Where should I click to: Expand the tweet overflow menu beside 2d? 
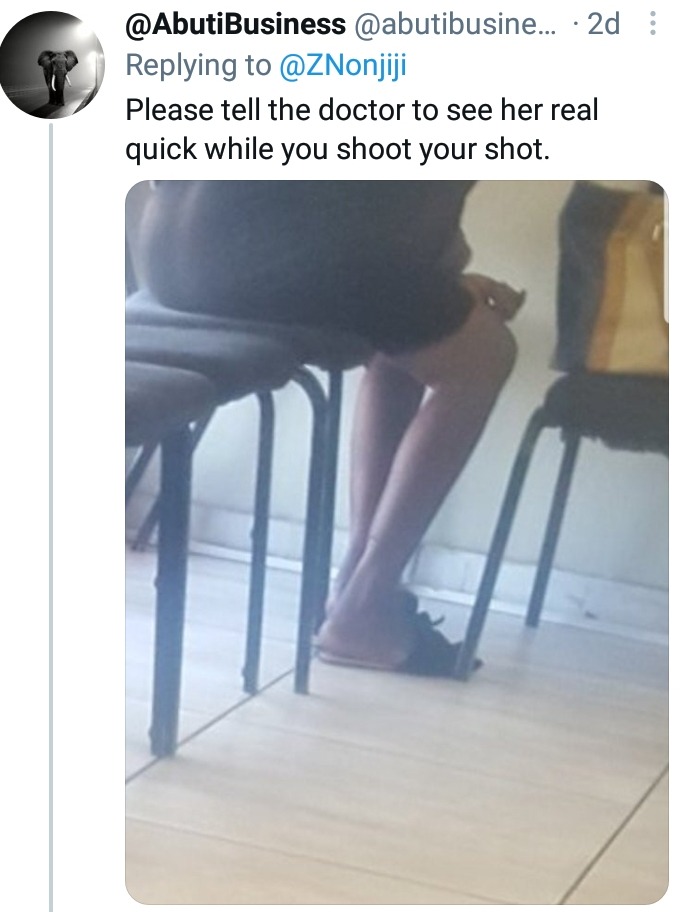click(653, 24)
